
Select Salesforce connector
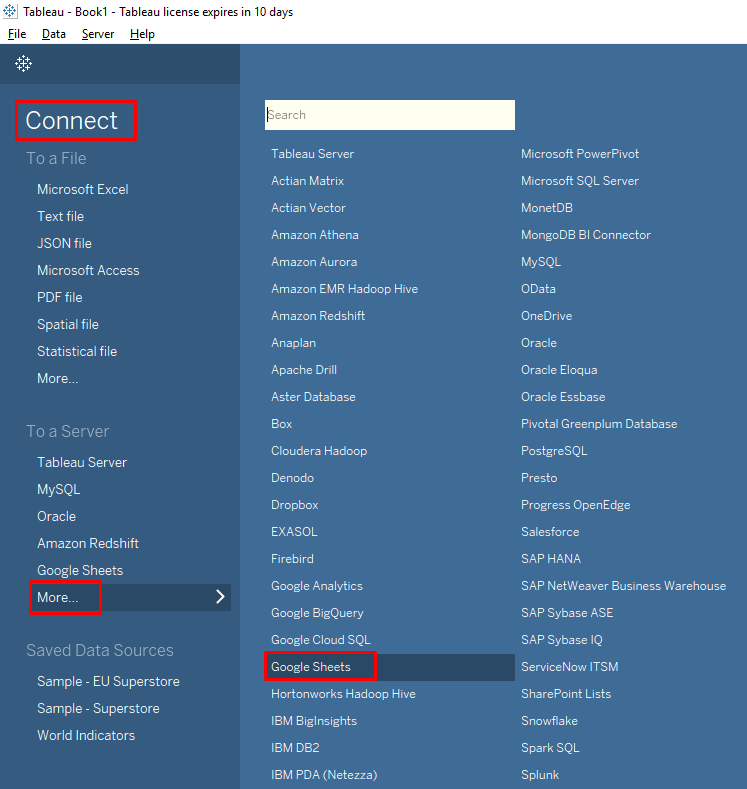click(x=550, y=532)
